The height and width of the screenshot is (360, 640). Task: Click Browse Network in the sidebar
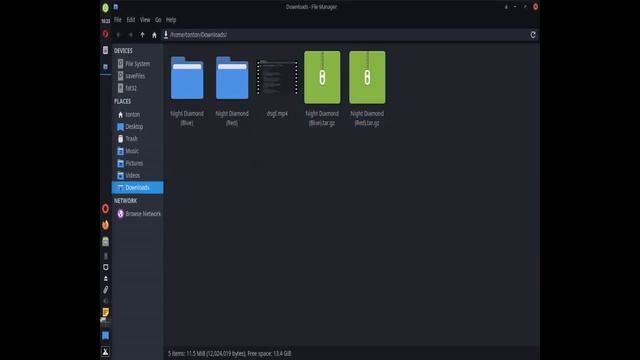137,213
